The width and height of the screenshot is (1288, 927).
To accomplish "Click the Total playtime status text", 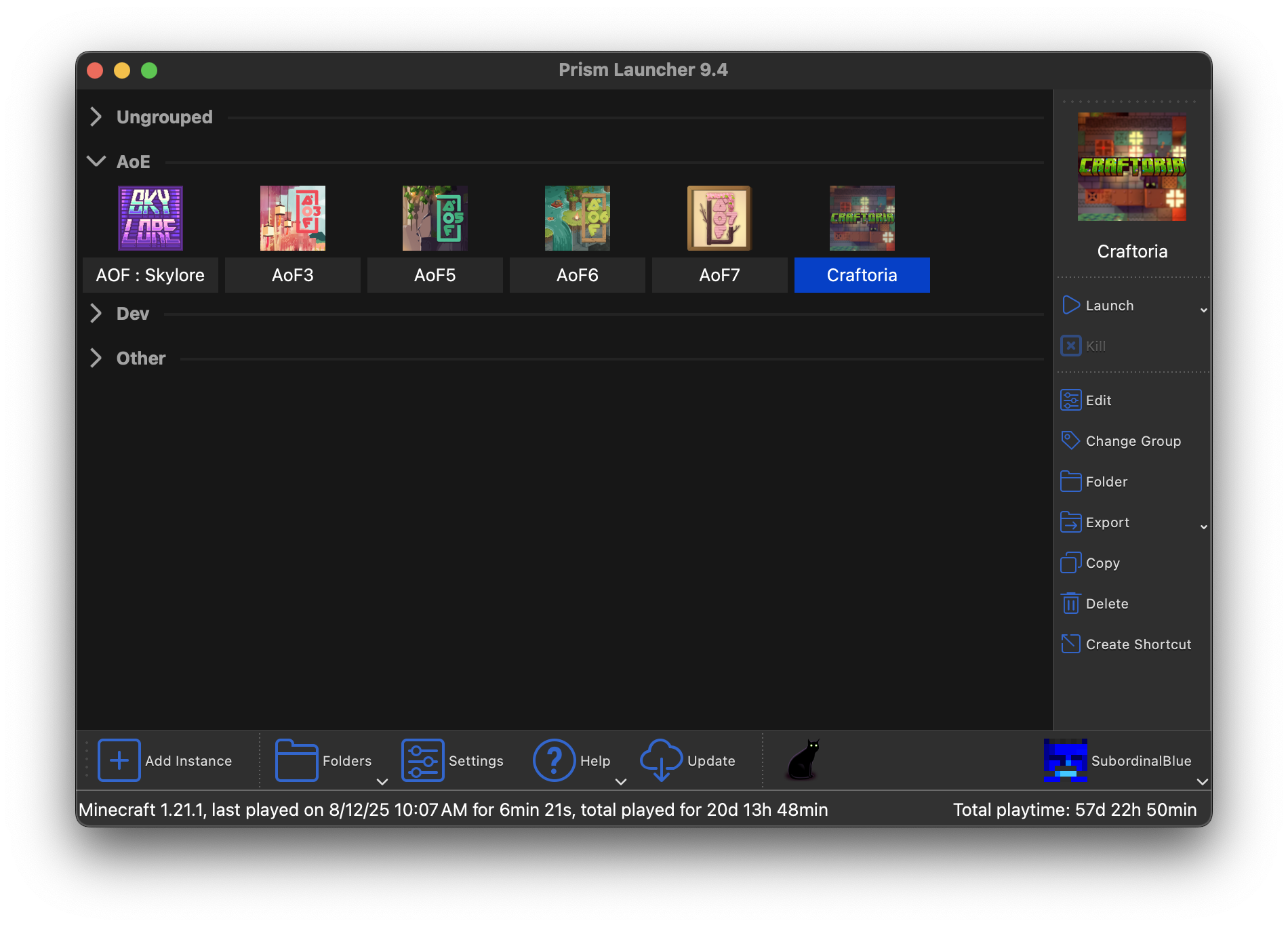I will [1075, 810].
